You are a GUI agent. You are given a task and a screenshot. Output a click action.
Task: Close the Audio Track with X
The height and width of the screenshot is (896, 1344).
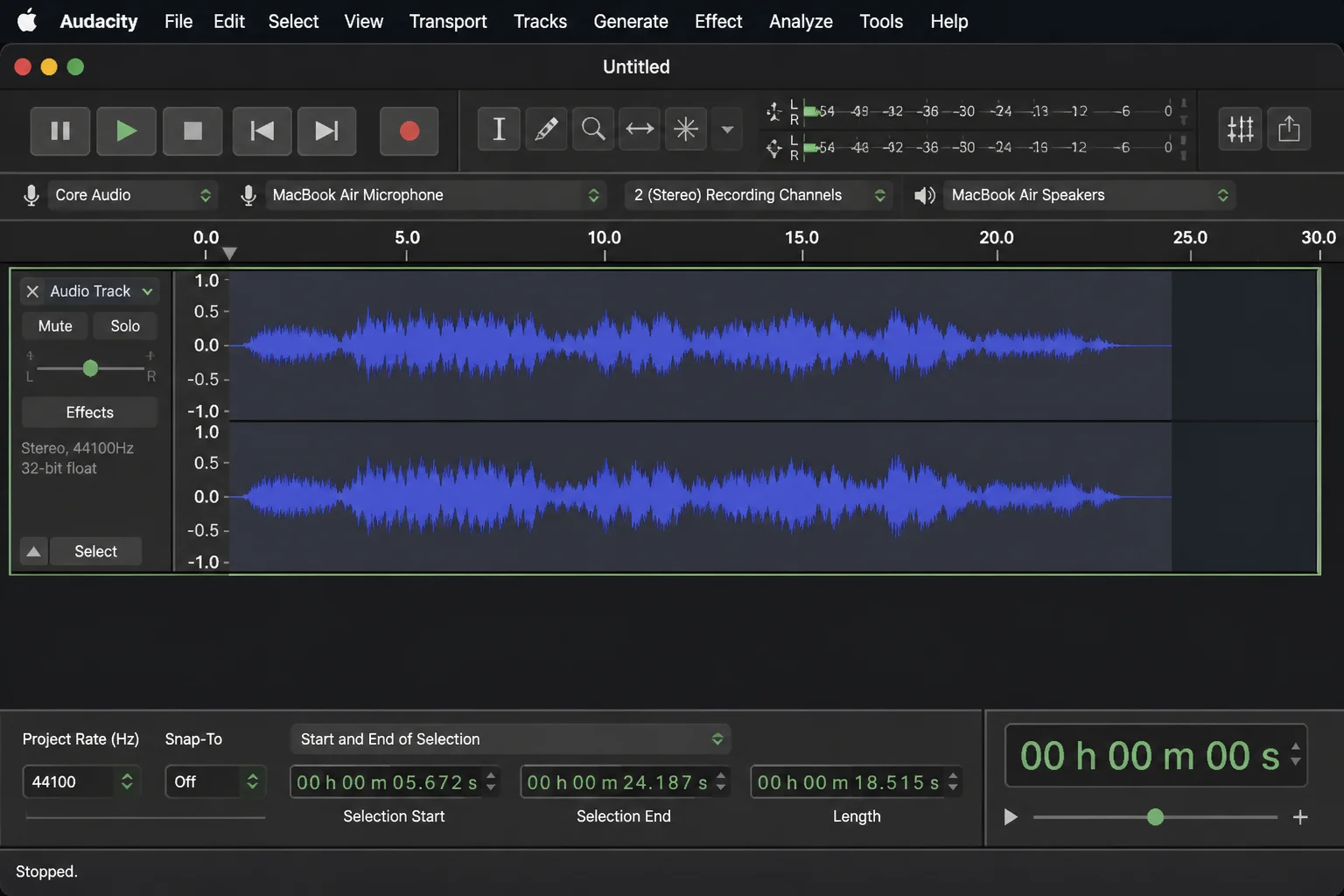click(32, 291)
